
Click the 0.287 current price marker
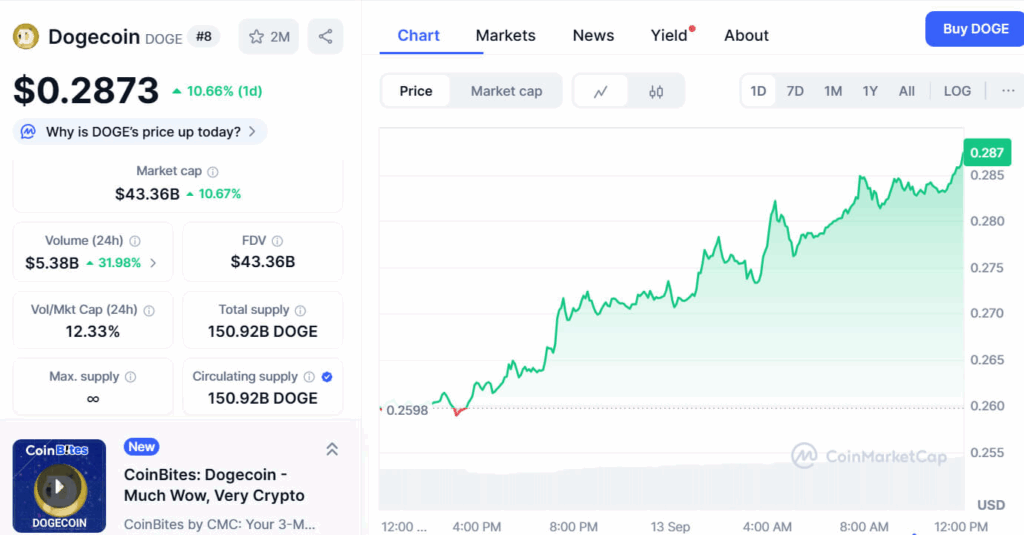click(987, 153)
